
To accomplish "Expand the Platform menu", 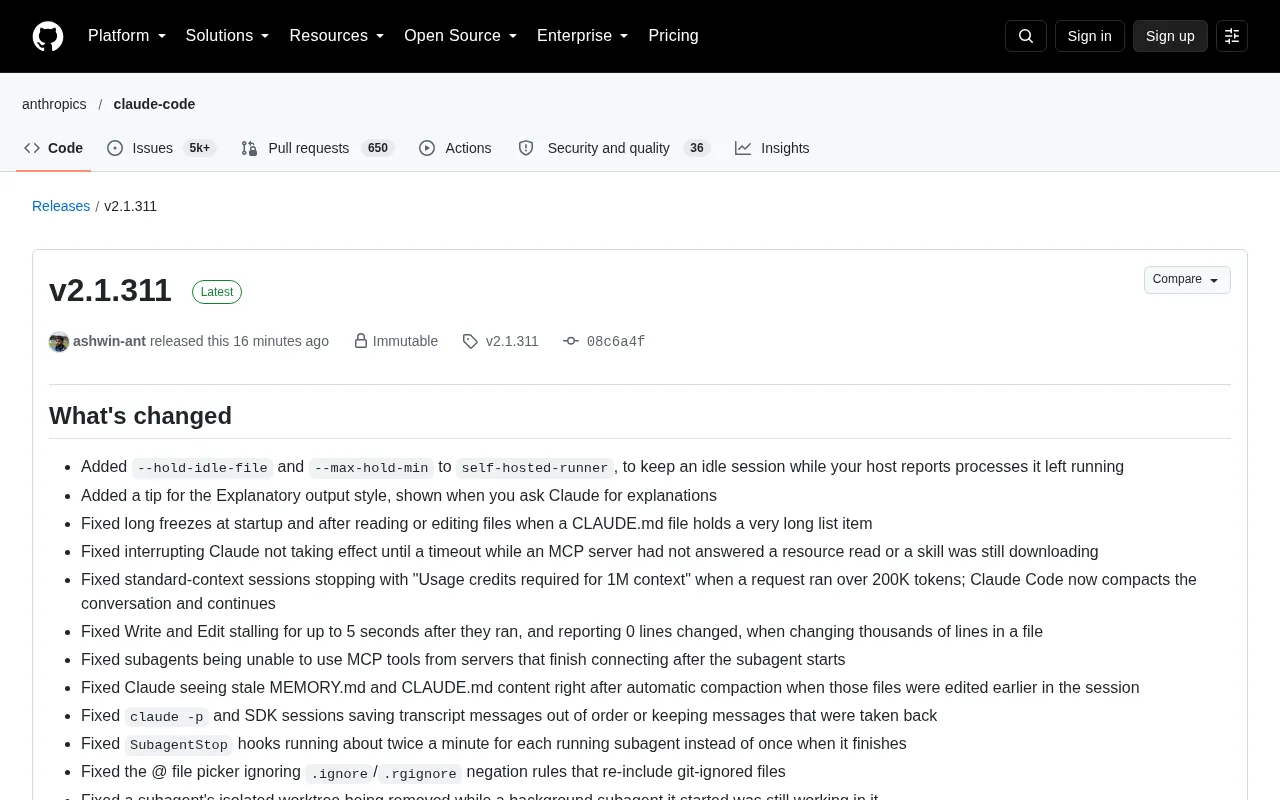I will [127, 36].
